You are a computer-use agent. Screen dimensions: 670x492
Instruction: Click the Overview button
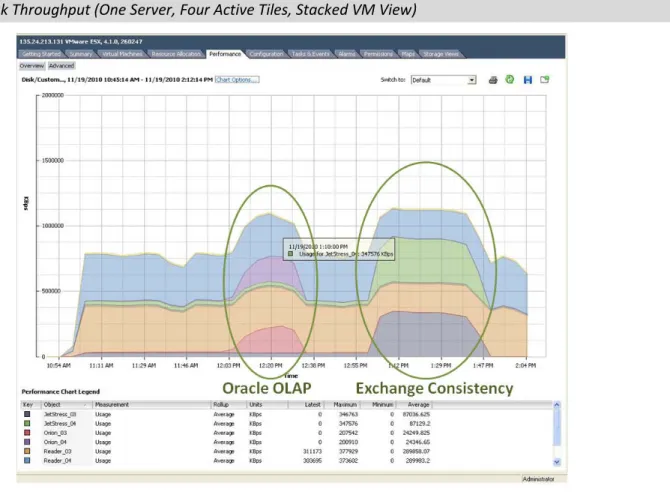[32, 66]
